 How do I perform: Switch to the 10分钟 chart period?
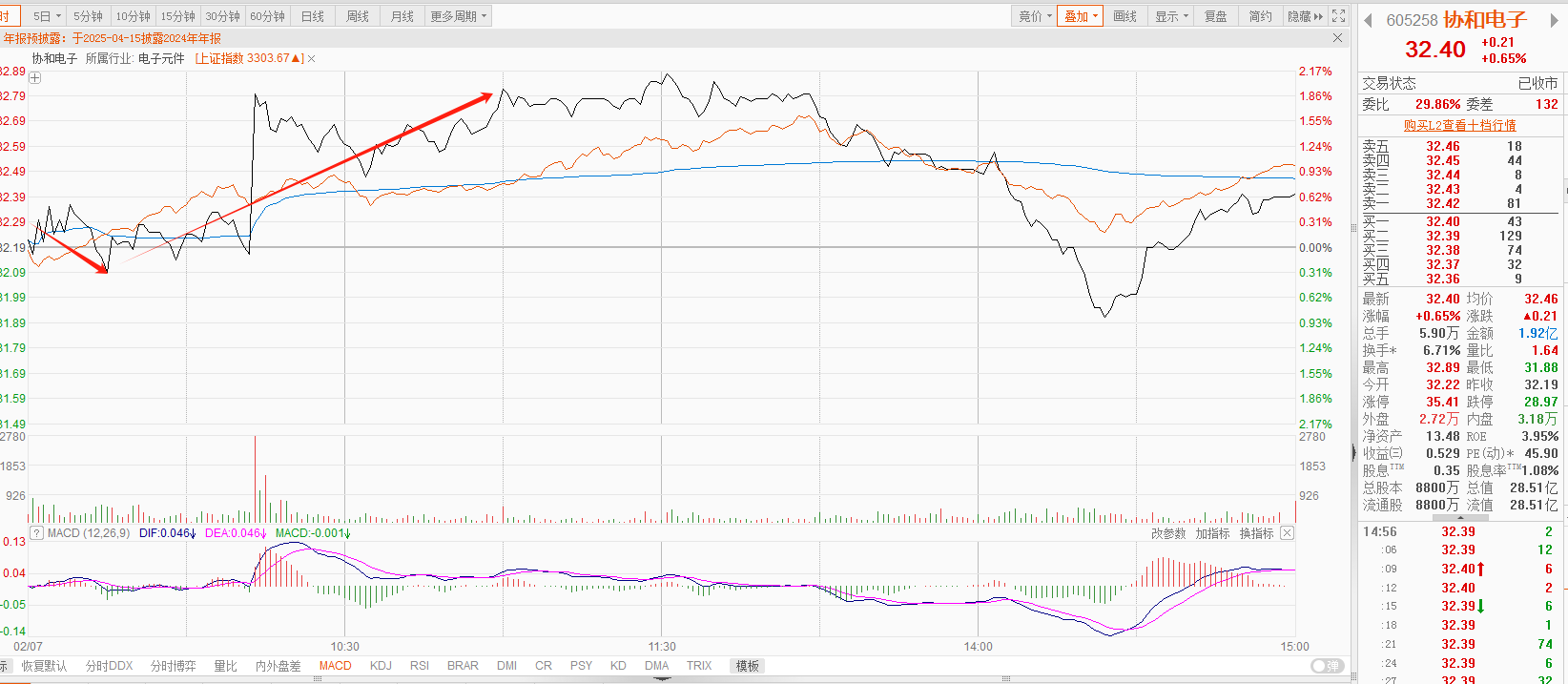click(x=133, y=16)
